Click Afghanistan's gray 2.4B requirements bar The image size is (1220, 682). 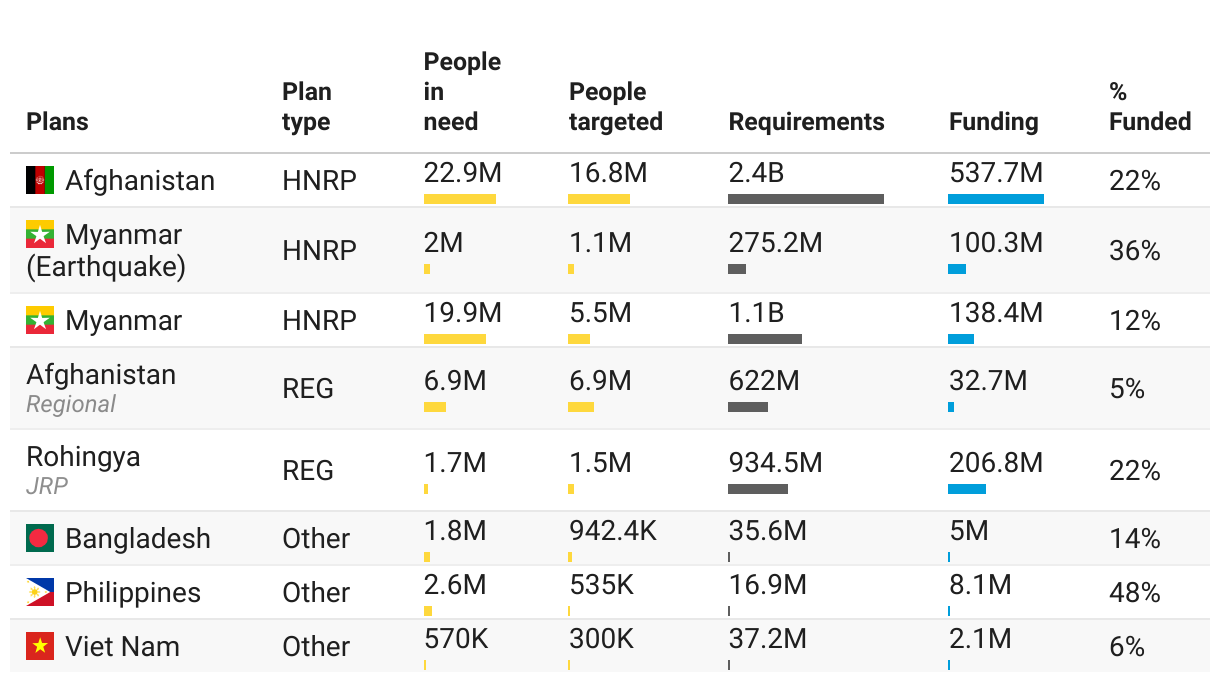(x=805, y=199)
